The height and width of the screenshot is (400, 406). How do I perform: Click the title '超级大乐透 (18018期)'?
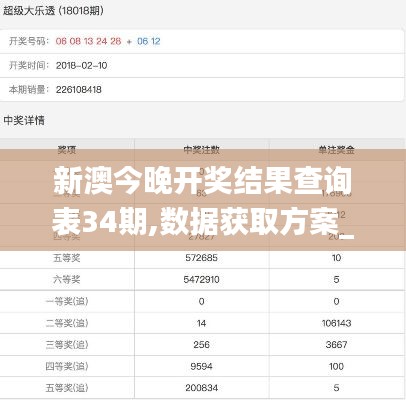tap(53, 11)
